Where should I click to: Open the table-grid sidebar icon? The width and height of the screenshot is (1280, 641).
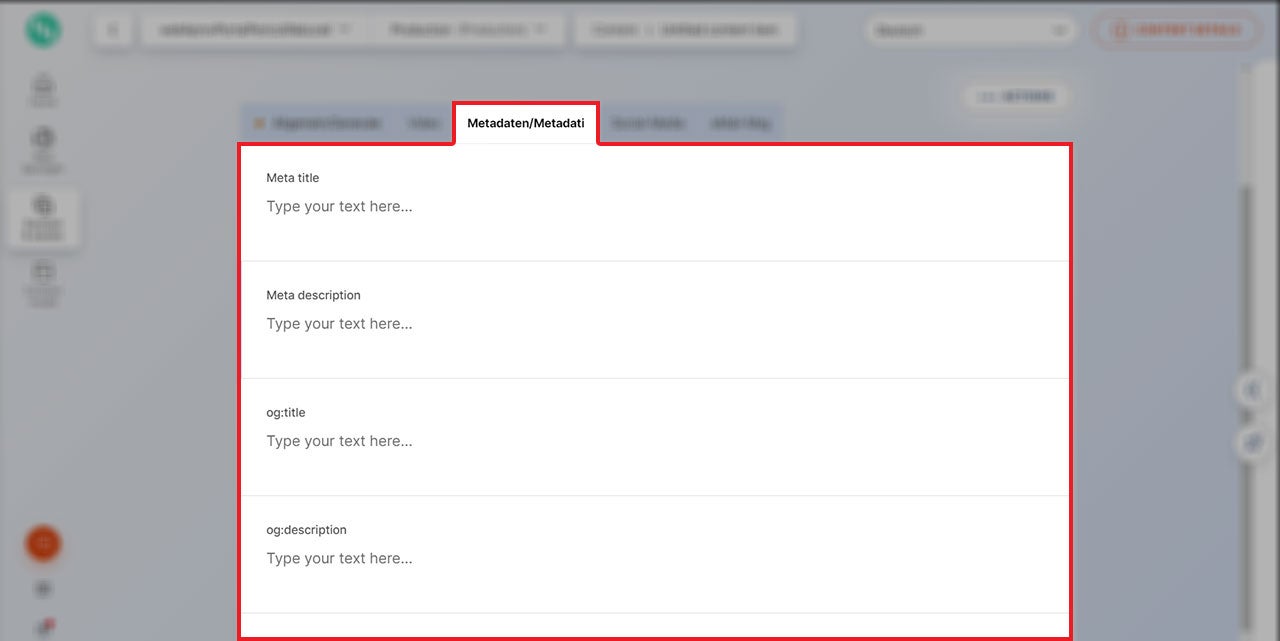pyautogui.click(x=43, y=280)
